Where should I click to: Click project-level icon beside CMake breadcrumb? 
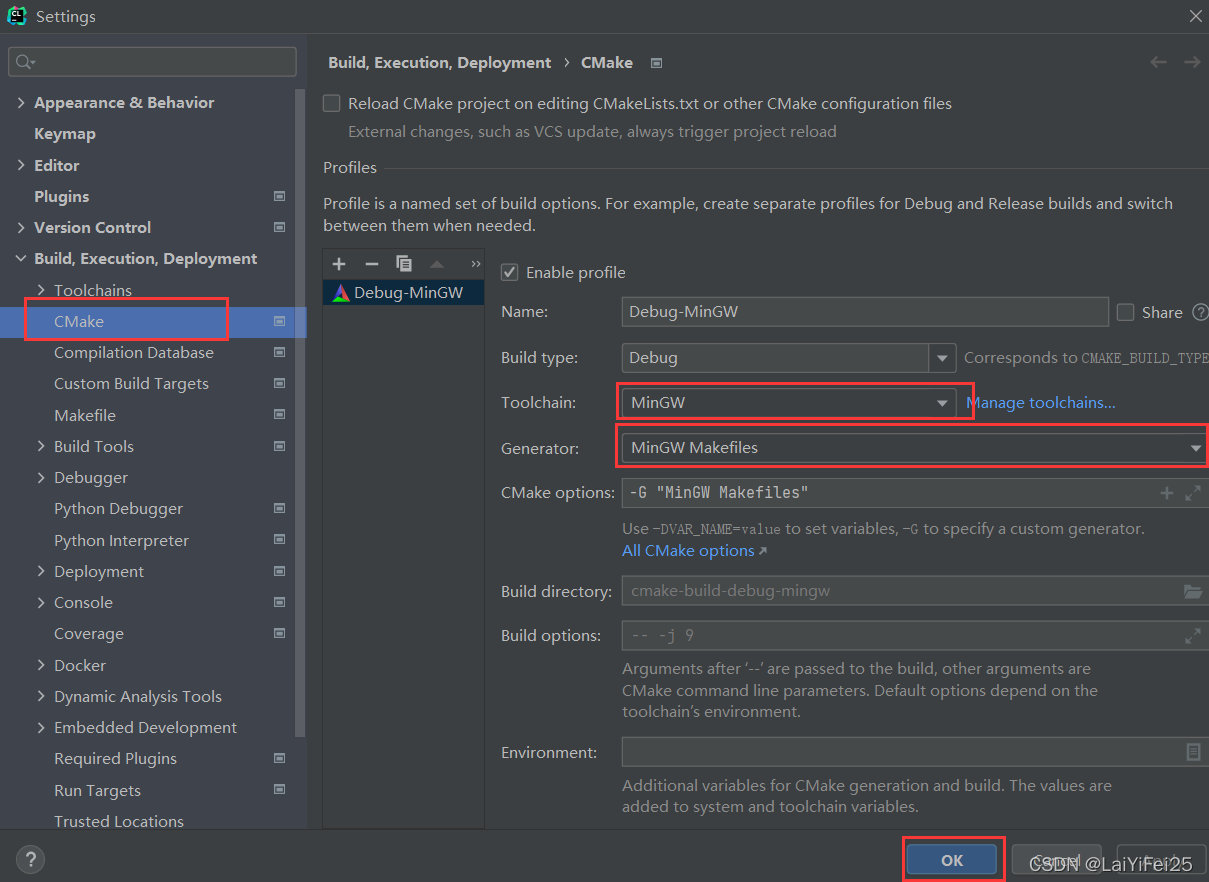(x=656, y=63)
